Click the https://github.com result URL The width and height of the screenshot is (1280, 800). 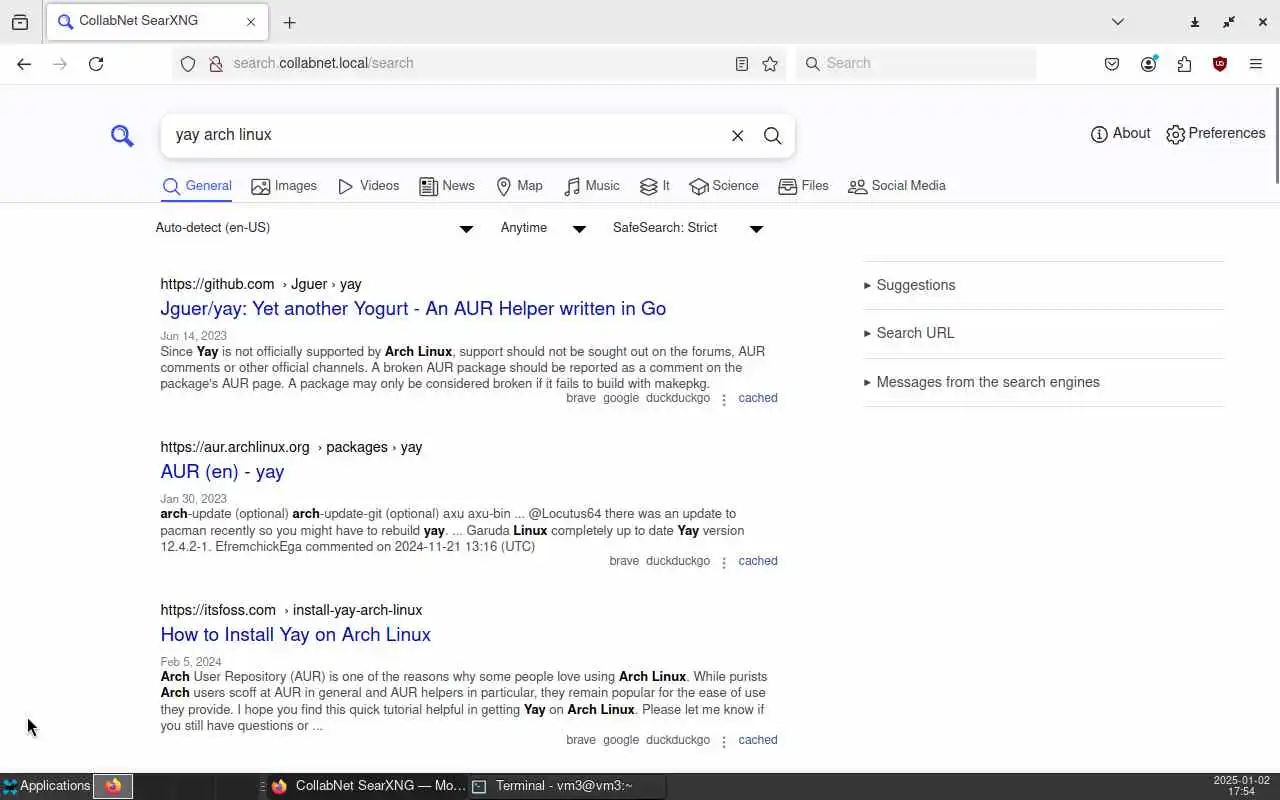261,284
